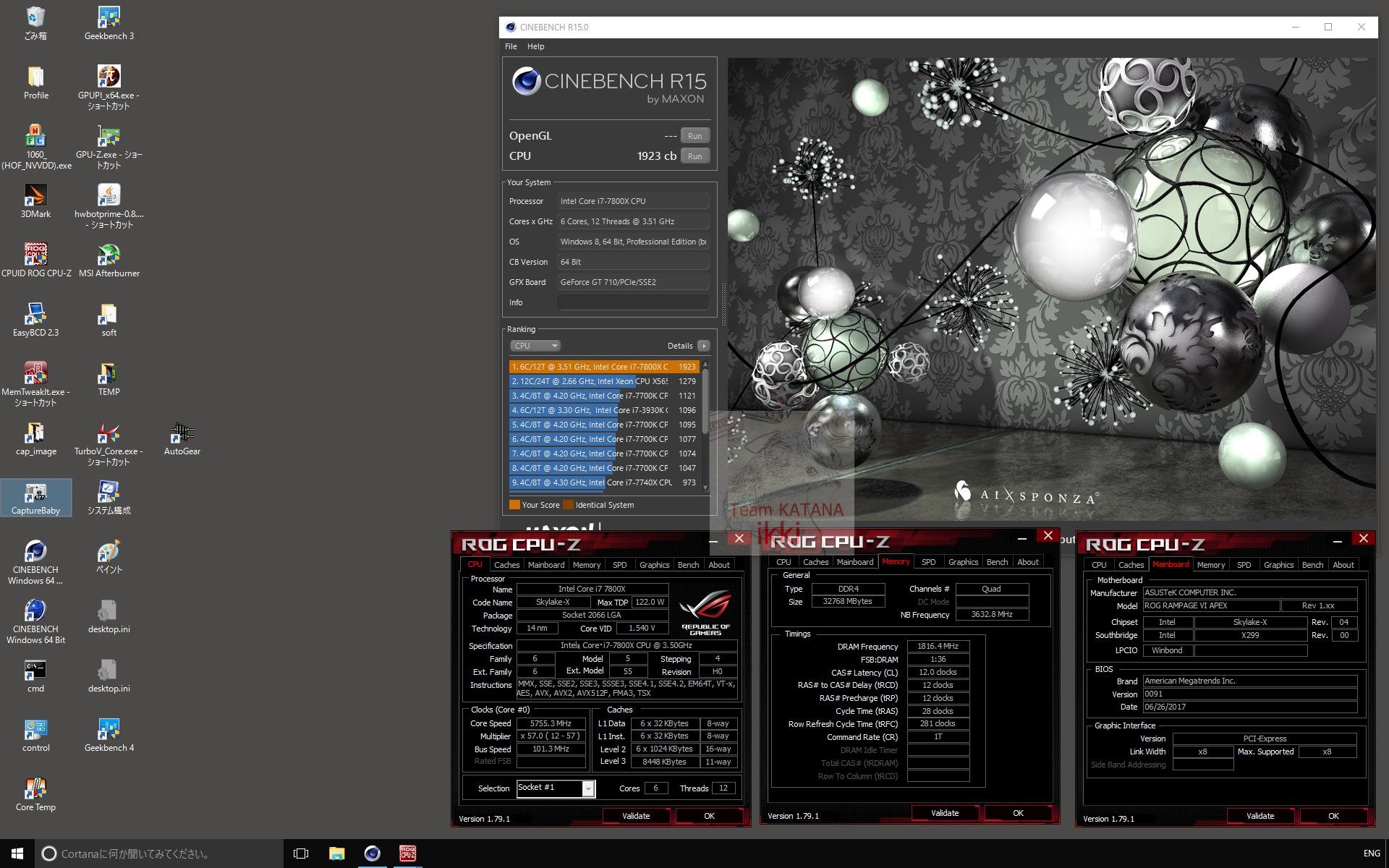Run the CPU benchmark

click(x=694, y=156)
